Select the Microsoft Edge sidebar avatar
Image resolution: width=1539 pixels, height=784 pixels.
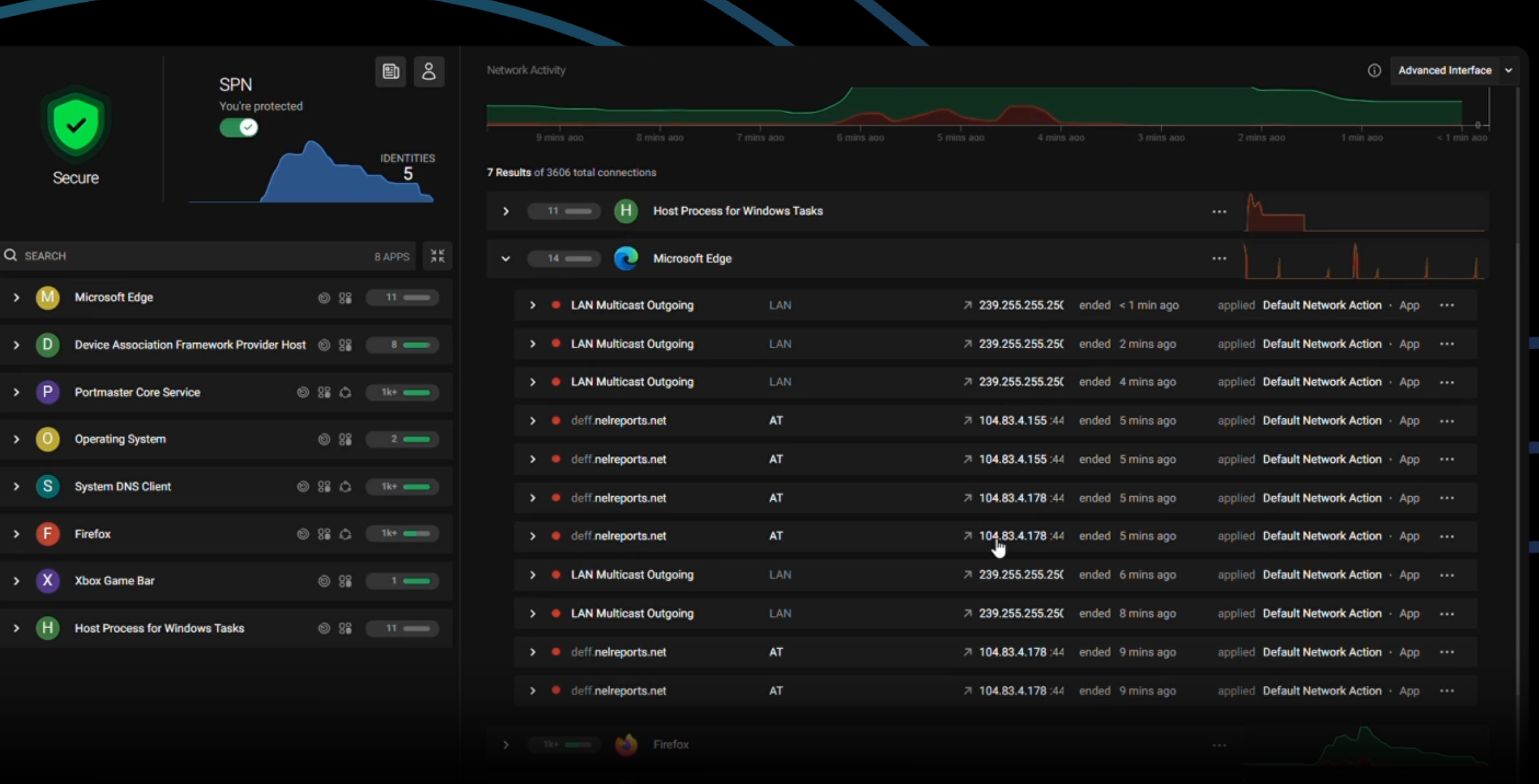pos(48,297)
